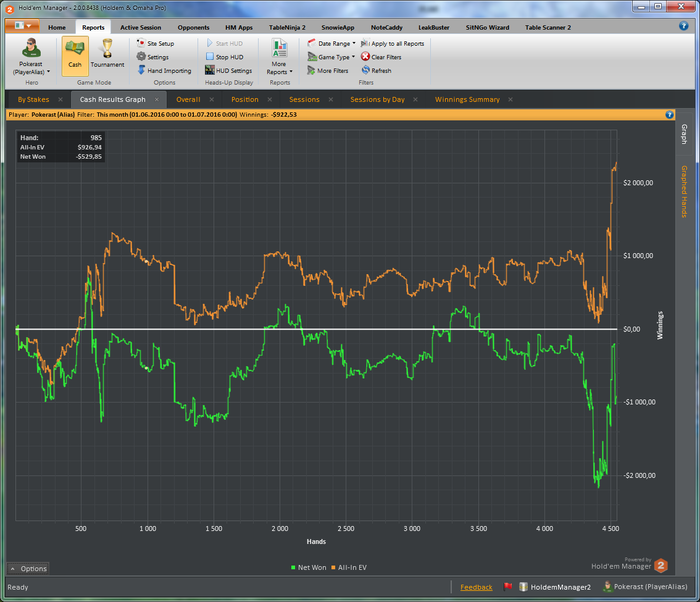Close the Sessions by Day tab
This screenshot has width=700, height=602.
click(415, 99)
